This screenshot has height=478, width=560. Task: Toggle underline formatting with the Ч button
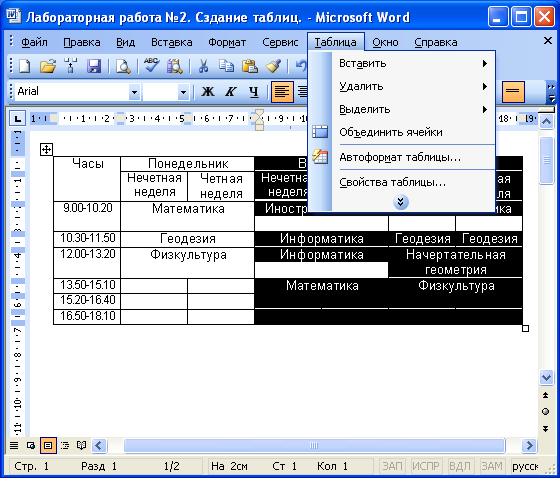pos(254,92)
